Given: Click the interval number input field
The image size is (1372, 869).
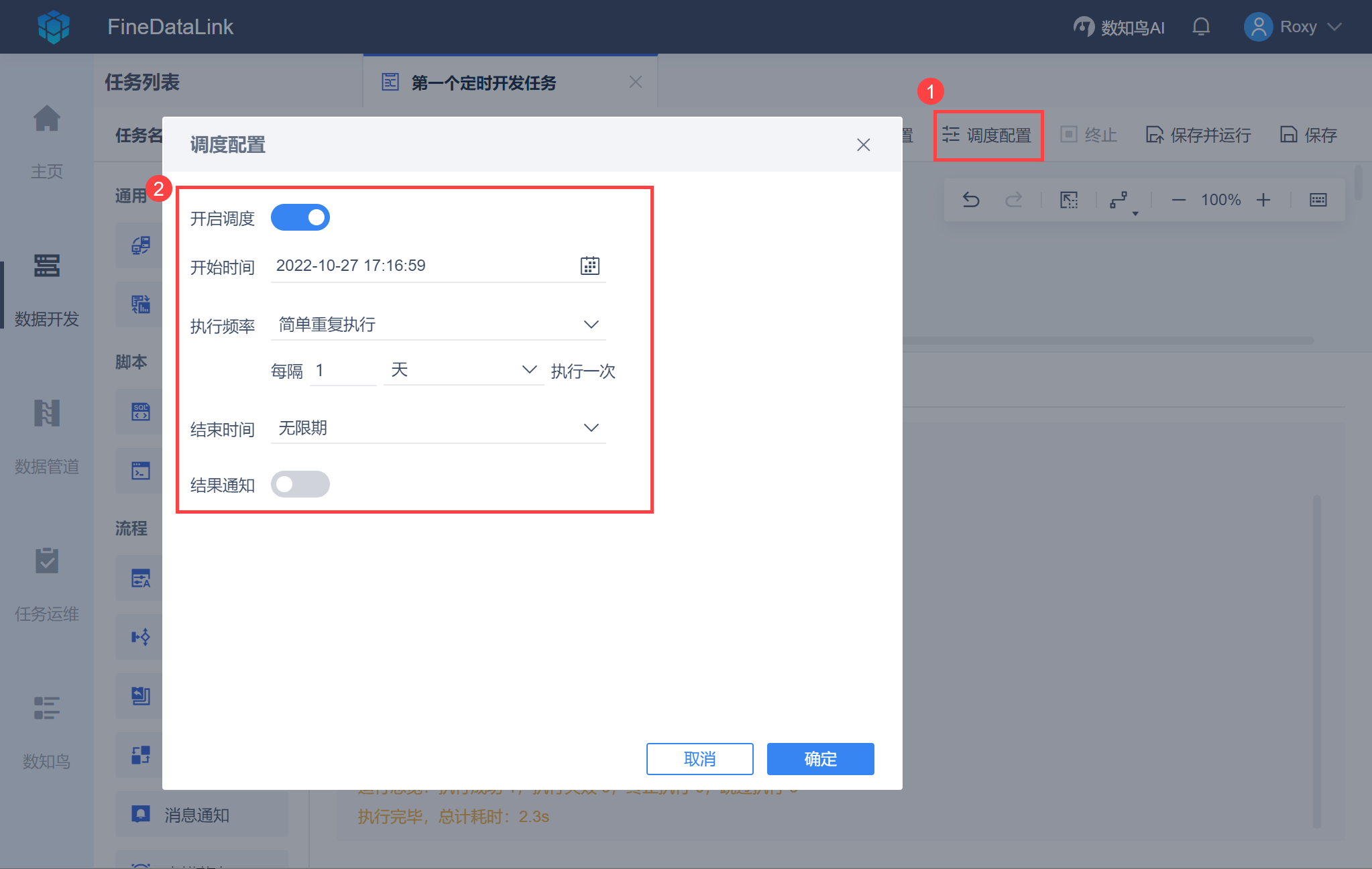Looking at the screenshot, I should [x=343, y=370].
